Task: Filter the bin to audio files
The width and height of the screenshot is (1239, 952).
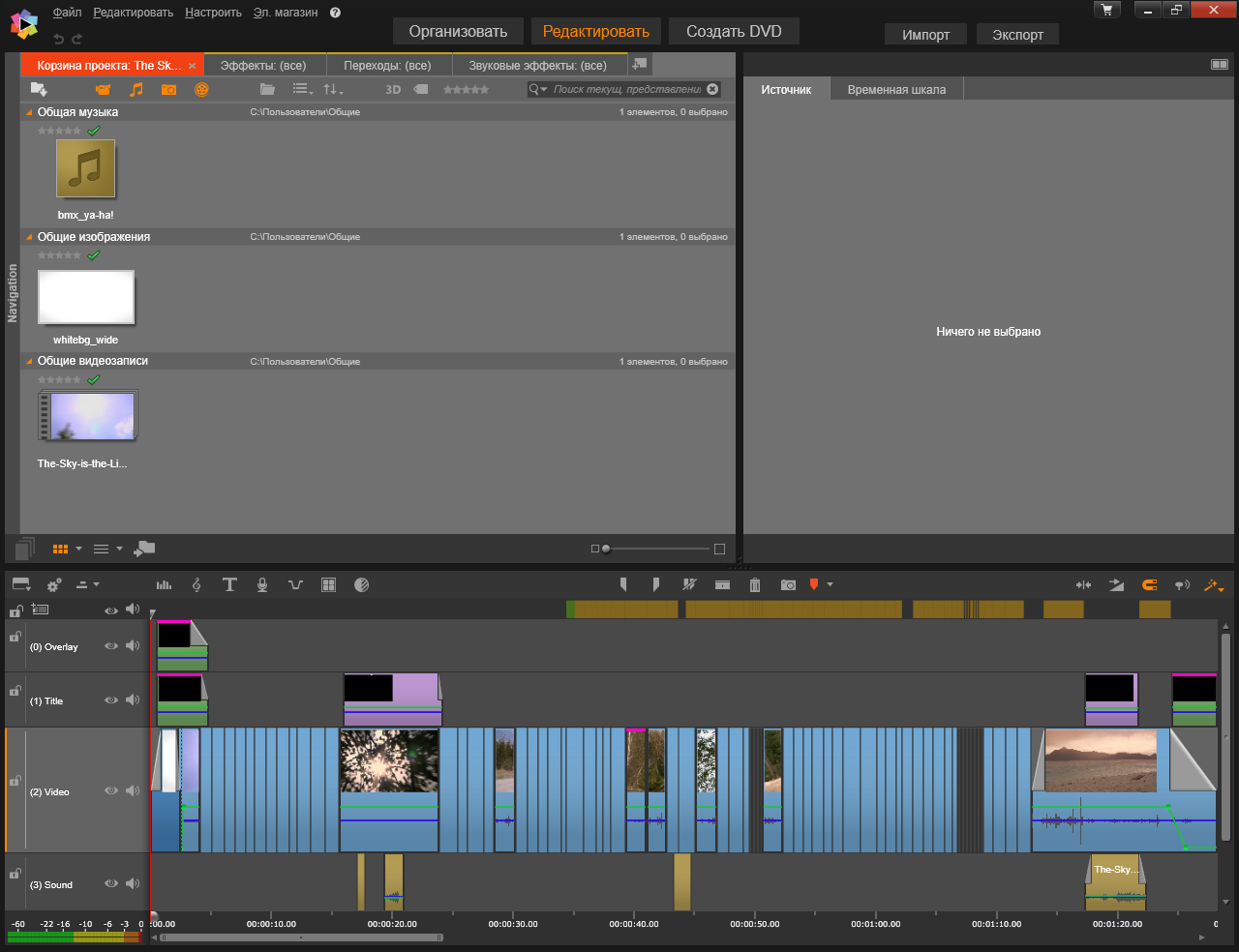Action: coord(136,89)
